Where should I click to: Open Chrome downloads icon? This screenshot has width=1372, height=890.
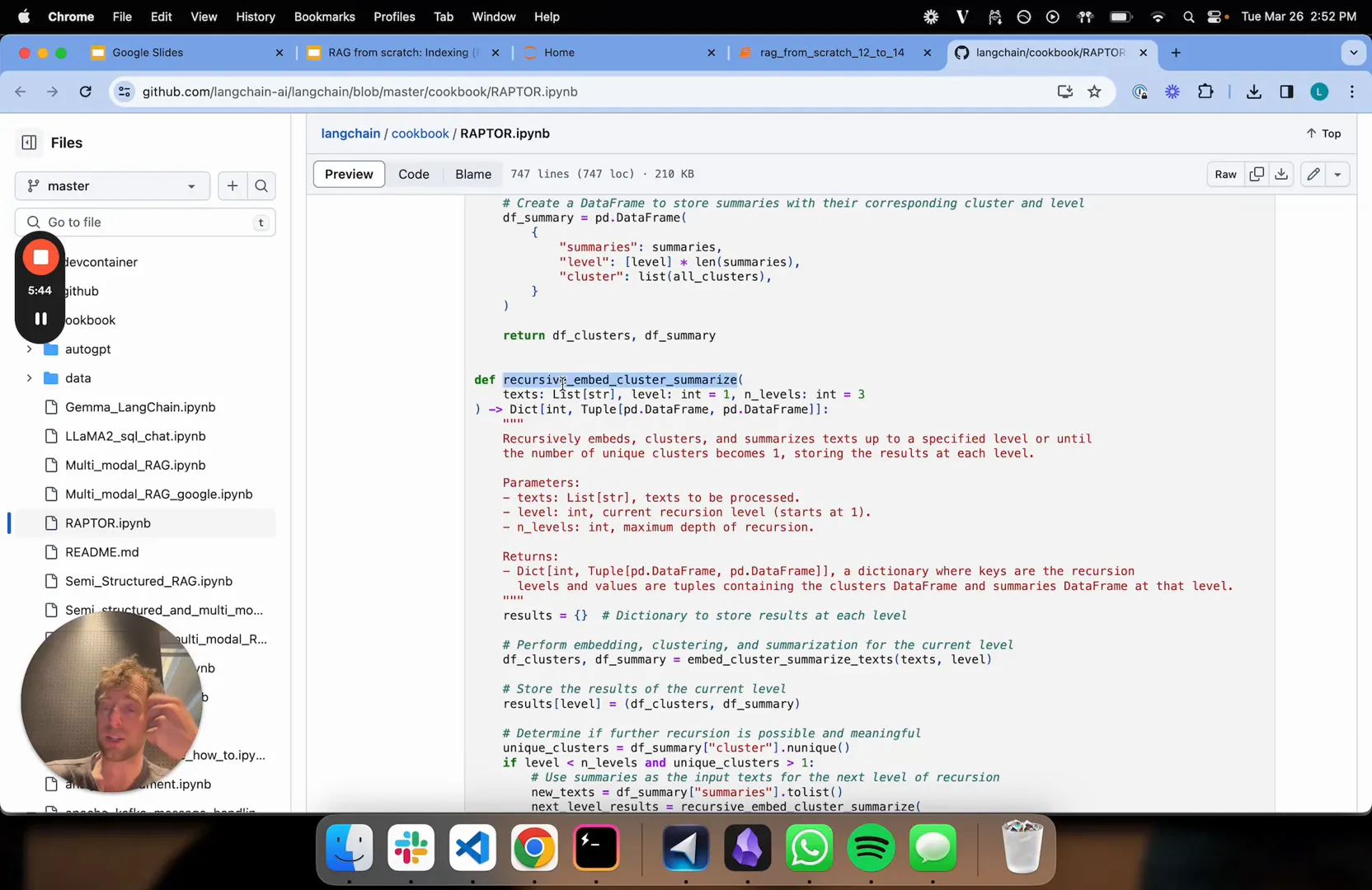(x=1254, y=91)
